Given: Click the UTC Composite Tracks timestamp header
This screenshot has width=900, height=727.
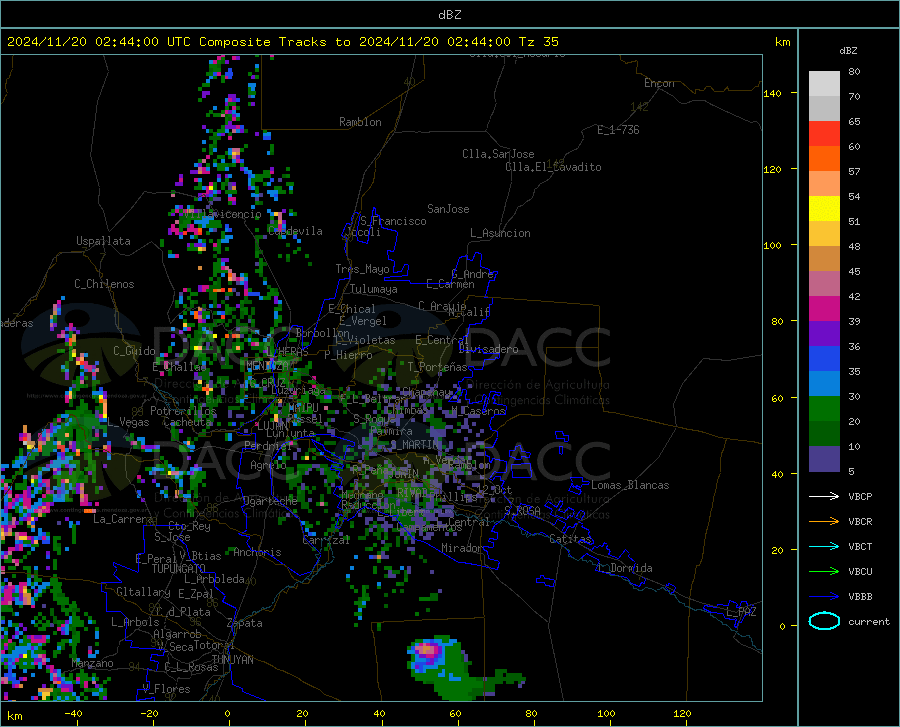Looking at the screenshot, I should [x=282, y=42].
